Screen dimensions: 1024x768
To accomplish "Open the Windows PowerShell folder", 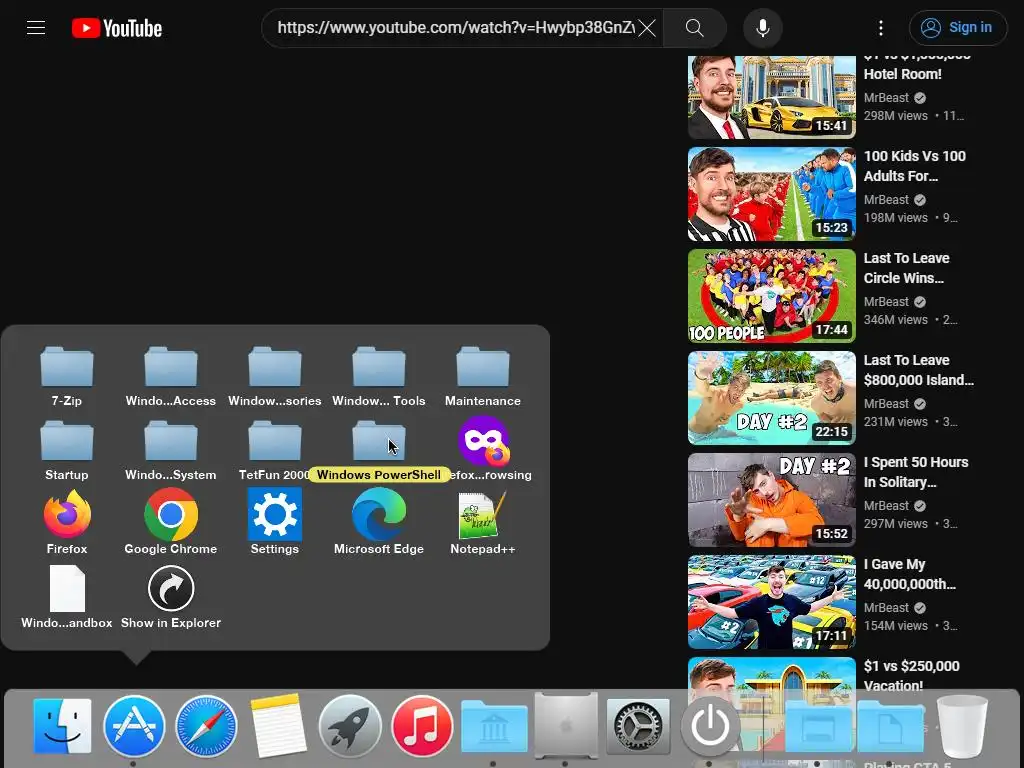I will [379, 451].
